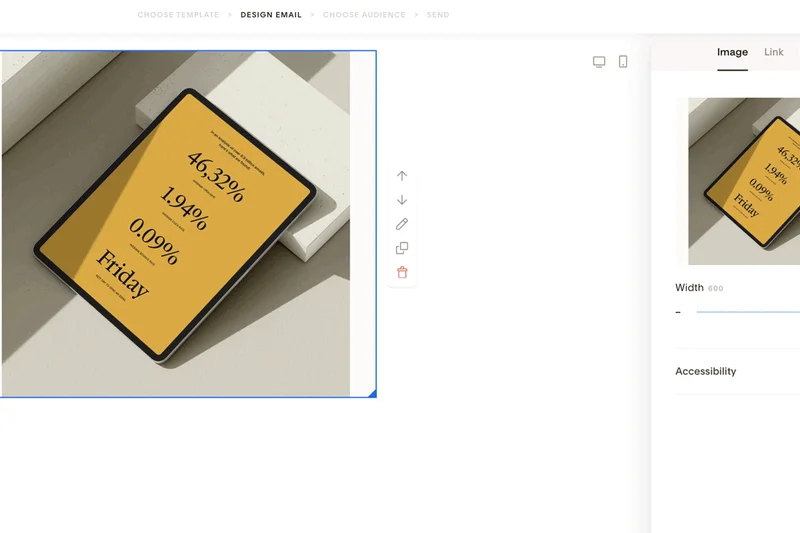Click the blue corner resize handle

pos(372,394)
